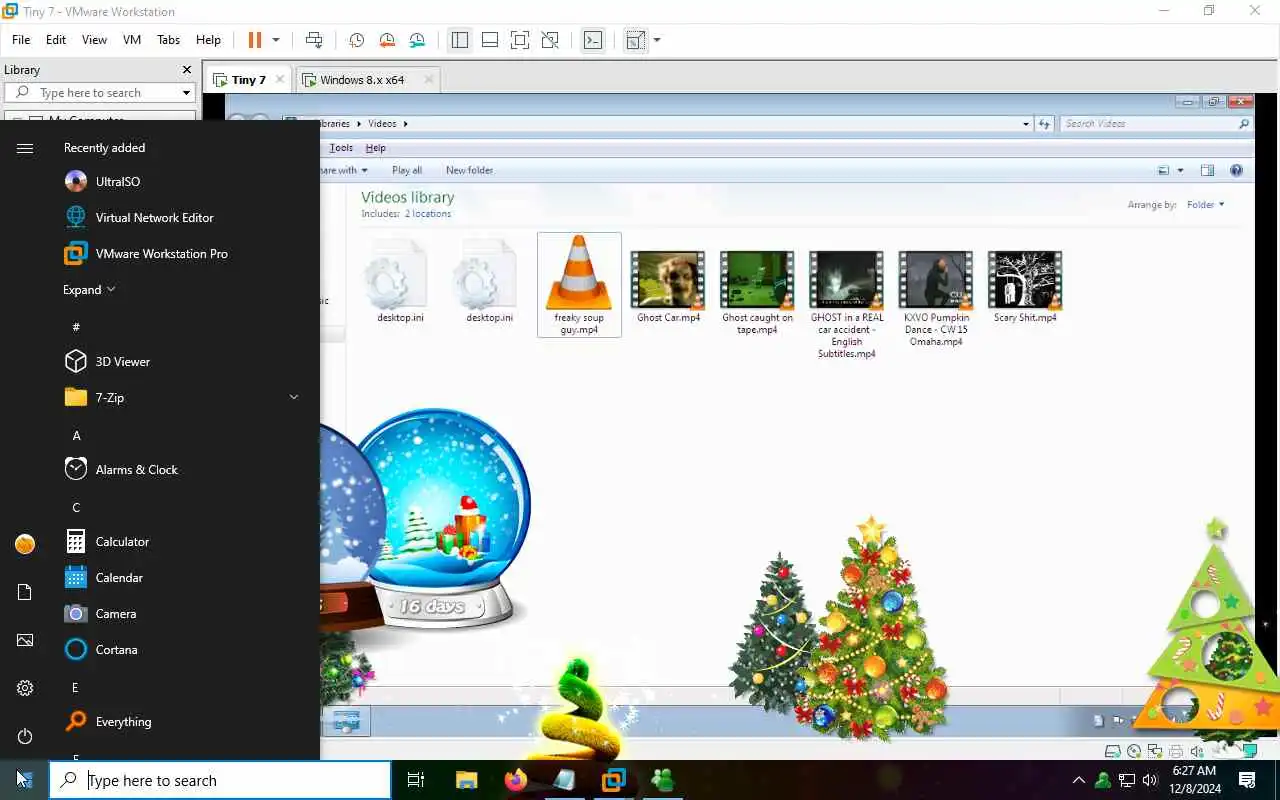Take a snapshot of this virtual machine
The height and width of the screenshot is (800, 1280).
pyautogui.click(x=356, y=40)
